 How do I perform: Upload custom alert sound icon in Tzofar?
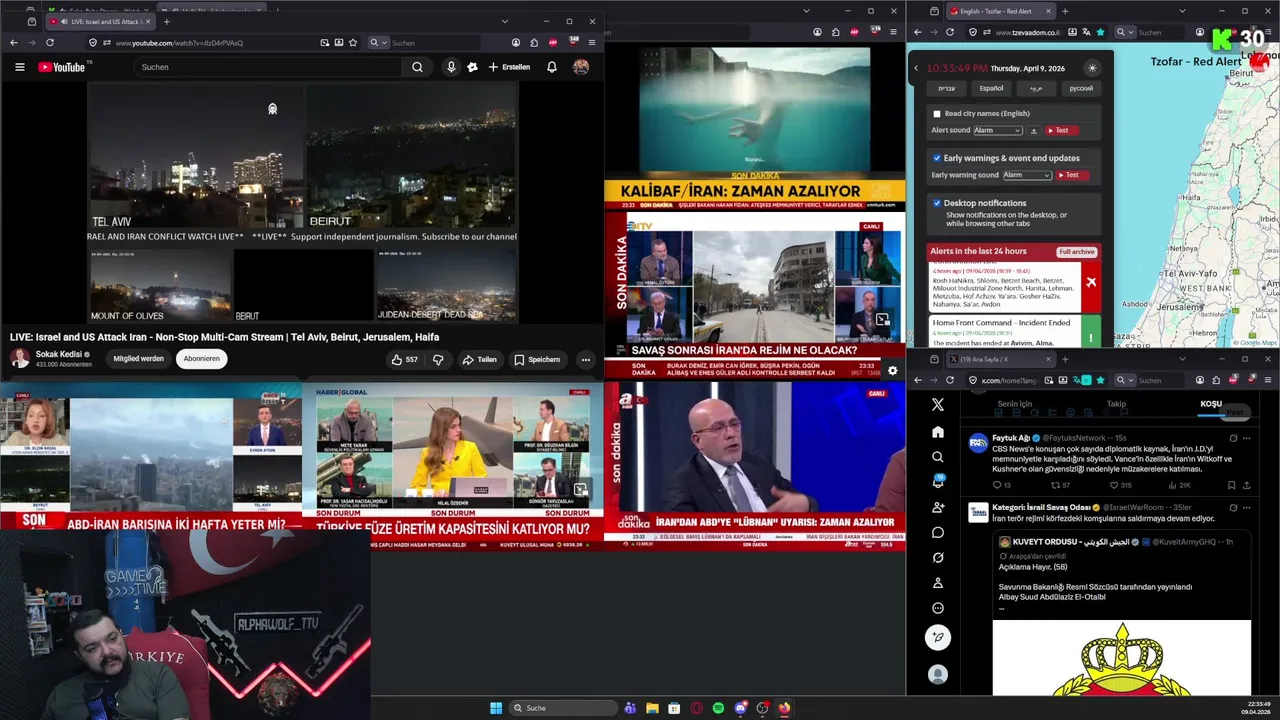tap(1034, 130)
